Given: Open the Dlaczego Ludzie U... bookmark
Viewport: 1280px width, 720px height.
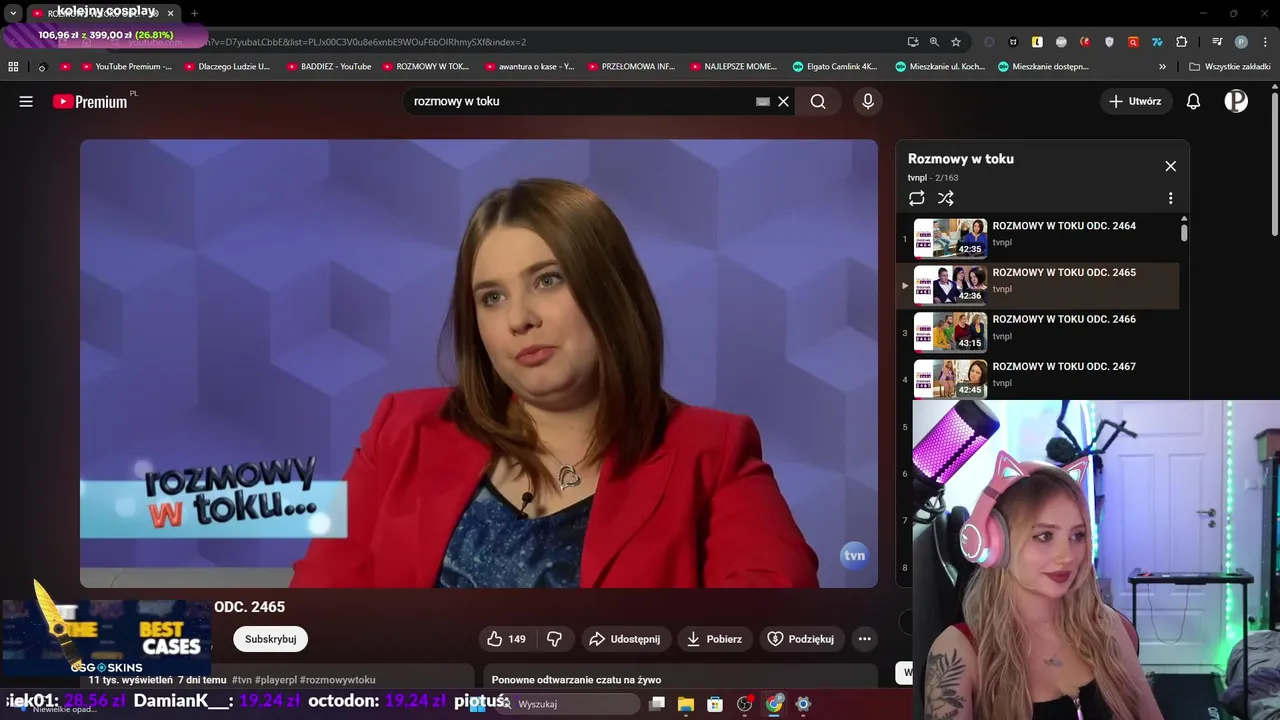Looking at the screenshot, I should (x=227, y=67).
